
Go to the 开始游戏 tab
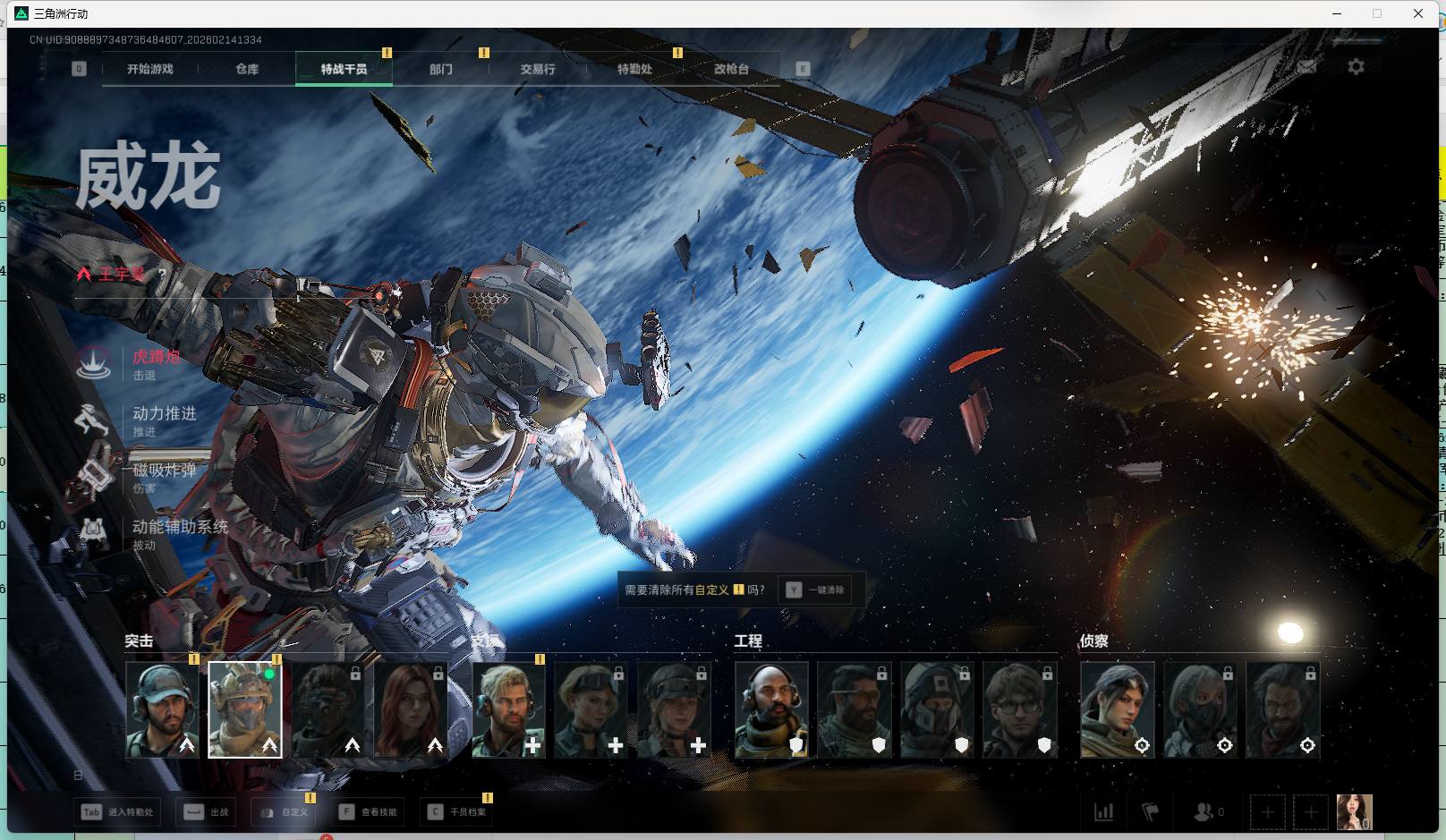tap(150, 69)
